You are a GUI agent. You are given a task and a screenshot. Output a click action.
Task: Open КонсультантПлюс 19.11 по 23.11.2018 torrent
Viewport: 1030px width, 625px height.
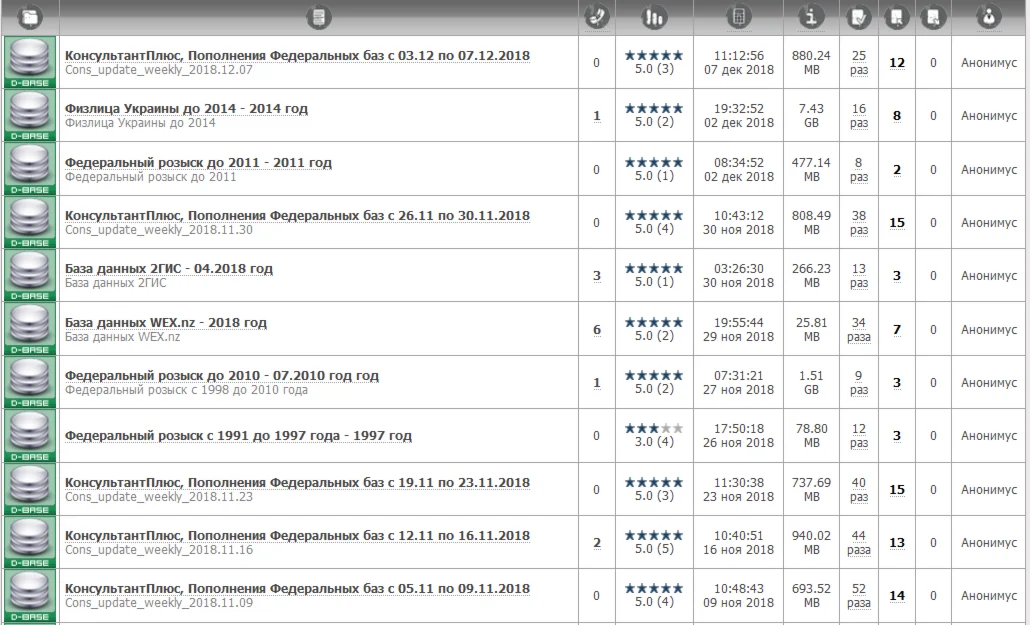[x=297, y=482]
